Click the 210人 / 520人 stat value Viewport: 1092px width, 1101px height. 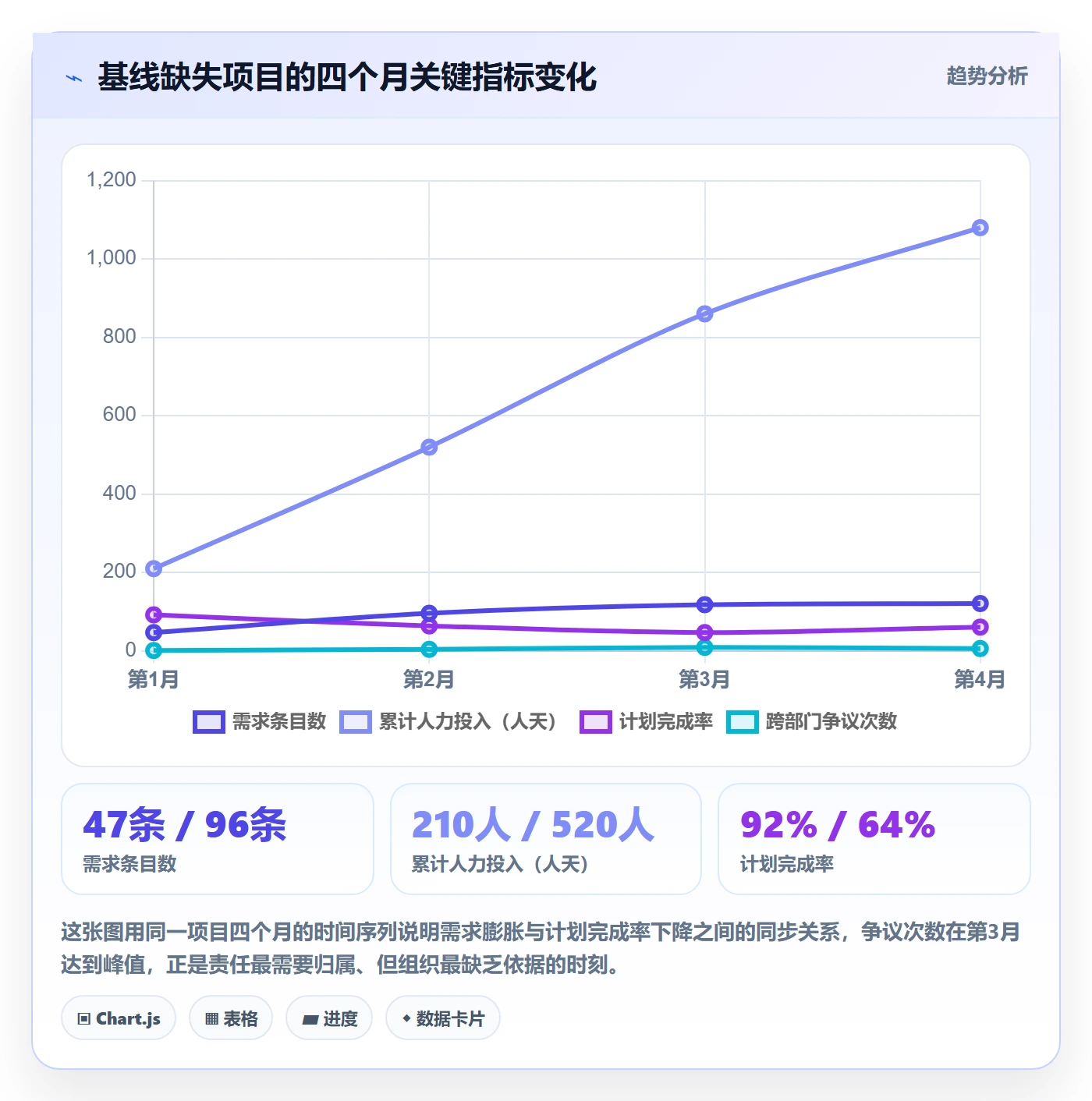[x=534, y=825]
